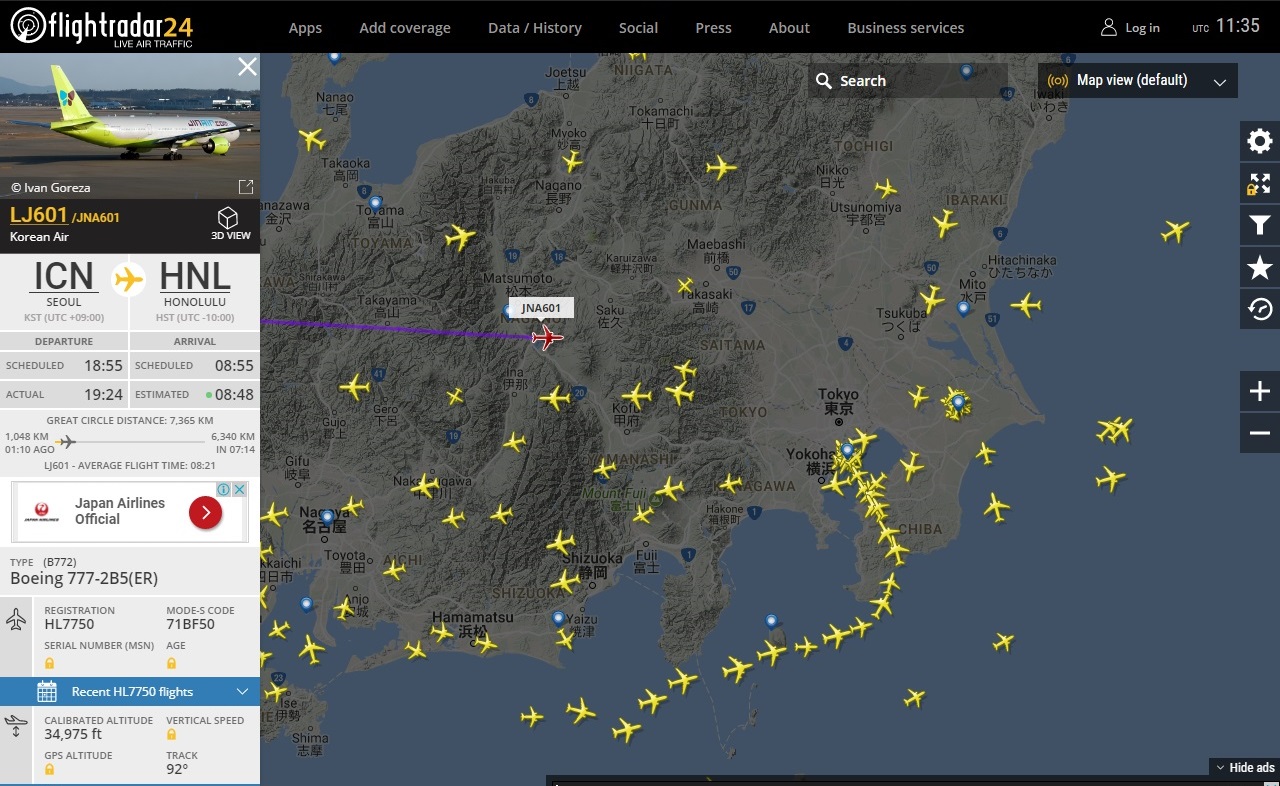Image resolution: width=1280 pixels, height=786 pixels.
Task: Open the Data / History menu
Action: (x=535, y=28)
